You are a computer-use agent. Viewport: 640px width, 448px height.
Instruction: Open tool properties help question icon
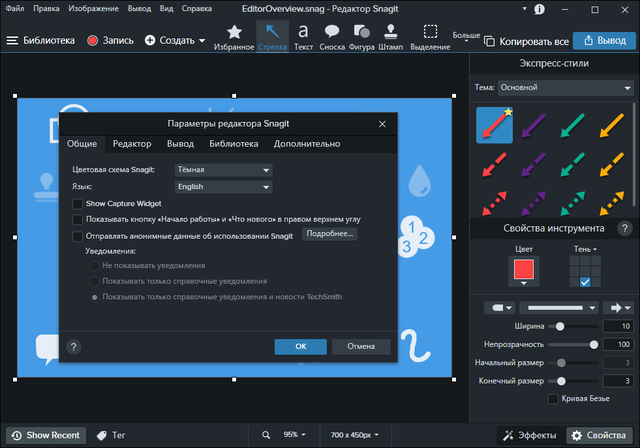click(624, 228)
